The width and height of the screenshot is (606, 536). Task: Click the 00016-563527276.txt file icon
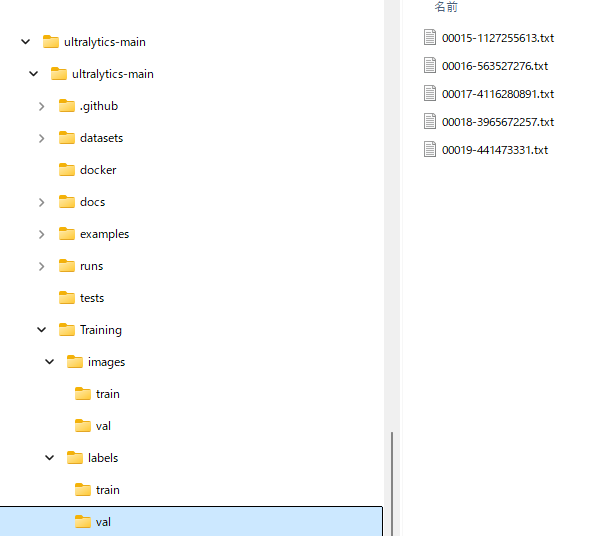click(430, 65)
